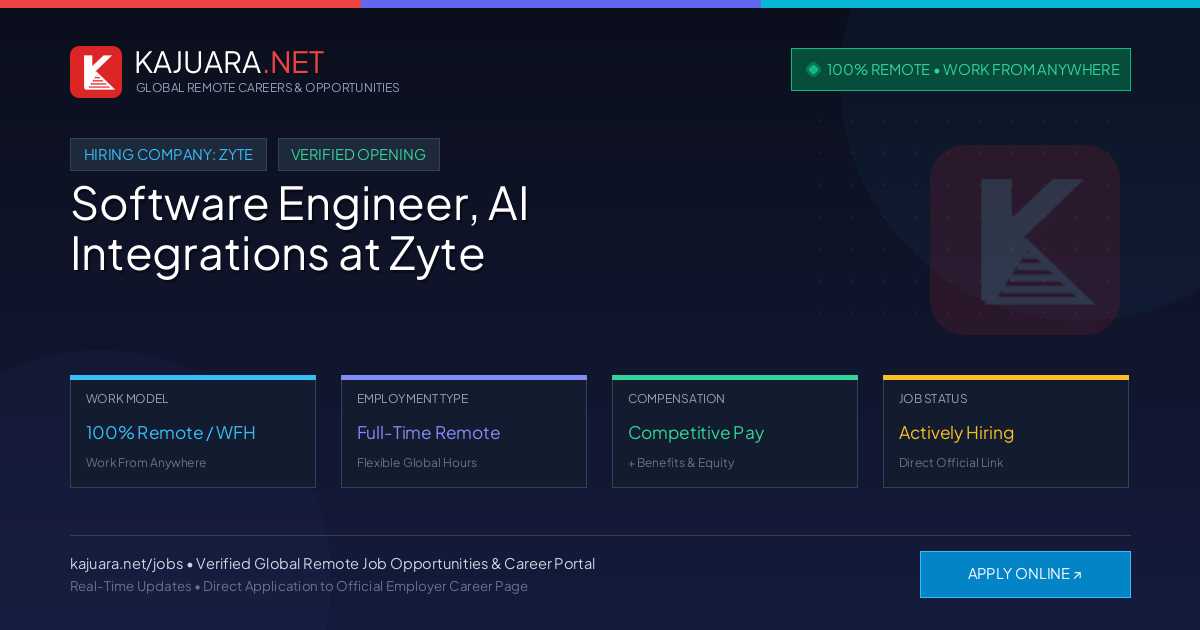Viewport: 1200px width, 630px height.
Task: Click the arrow icon in Apply Online
Action: tap(1077, 575)
